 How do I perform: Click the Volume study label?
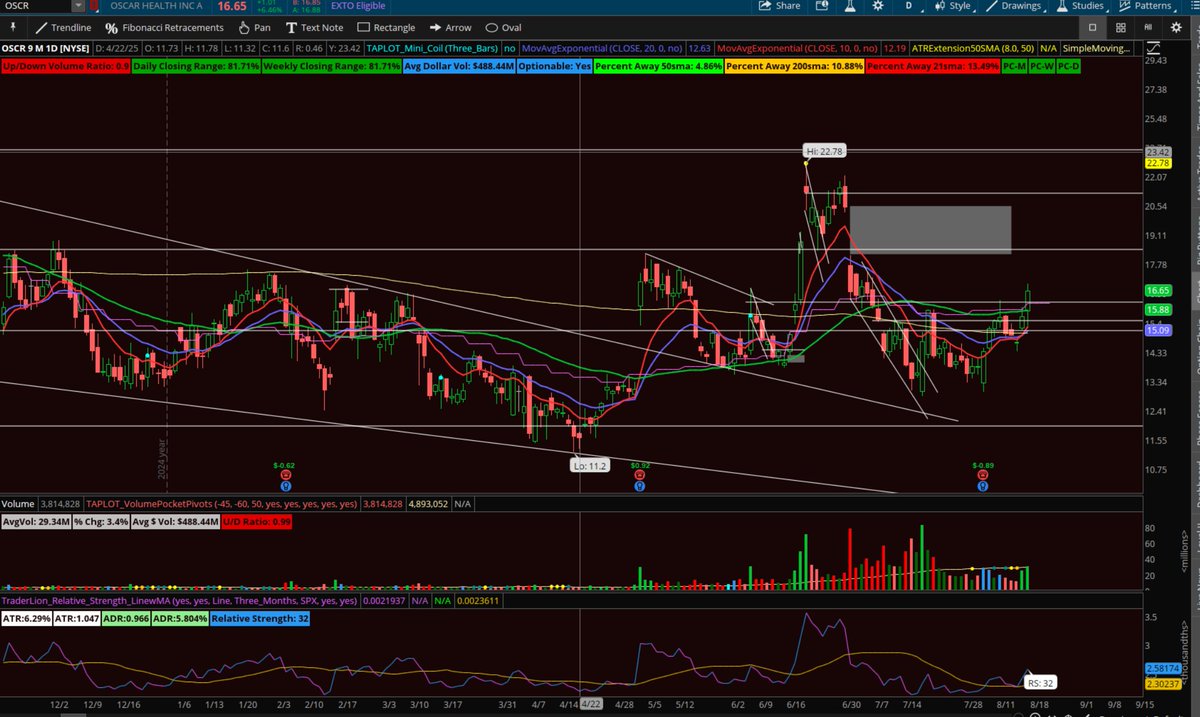pos(20,505)
